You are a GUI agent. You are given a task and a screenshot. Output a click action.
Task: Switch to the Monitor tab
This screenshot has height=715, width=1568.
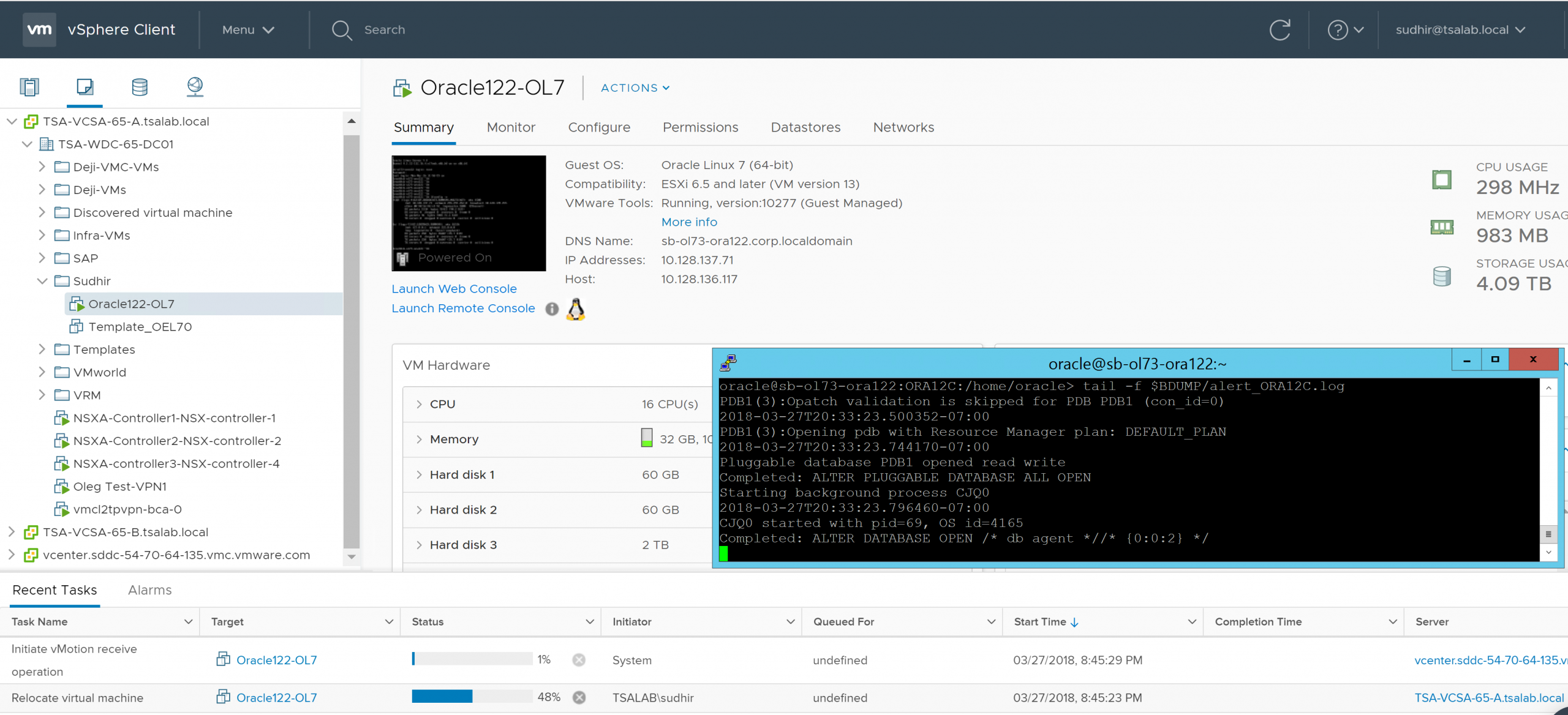511,127
